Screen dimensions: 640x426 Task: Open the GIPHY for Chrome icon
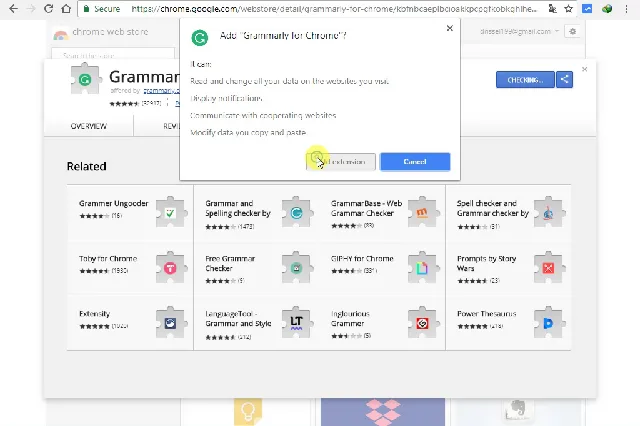(423, 268)
